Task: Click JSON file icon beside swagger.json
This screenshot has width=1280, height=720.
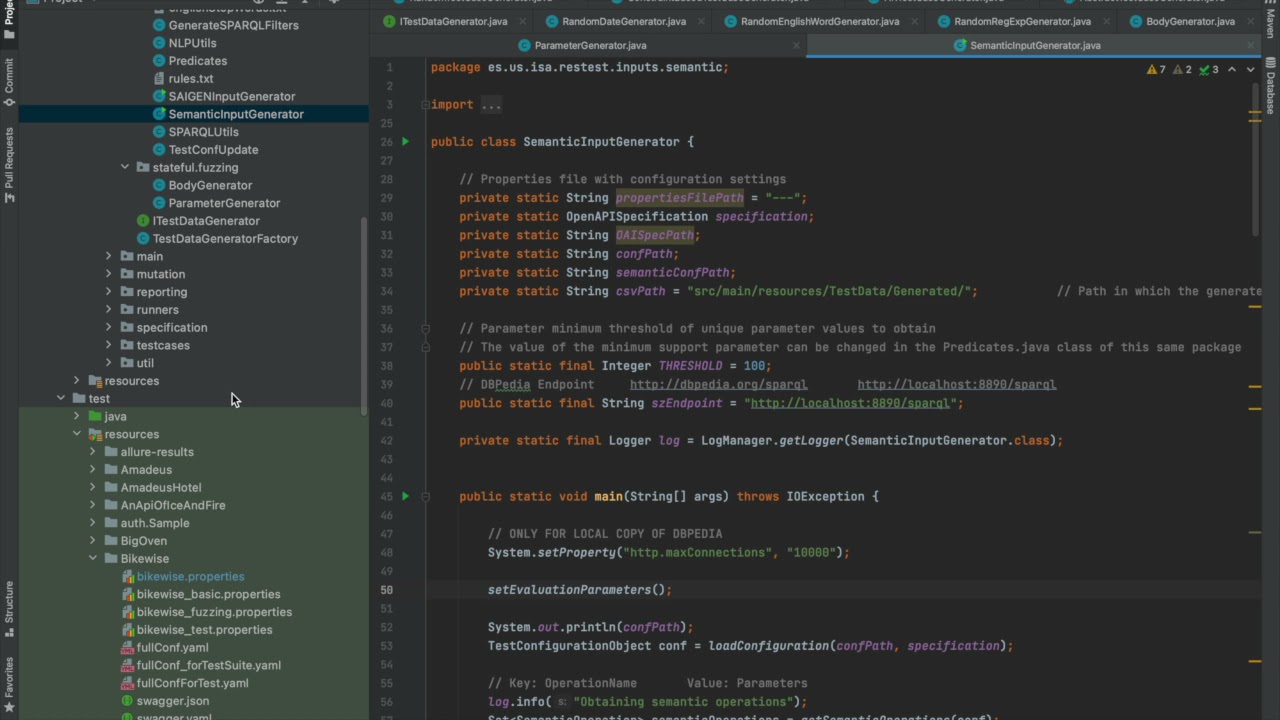Action: (127, 701)
